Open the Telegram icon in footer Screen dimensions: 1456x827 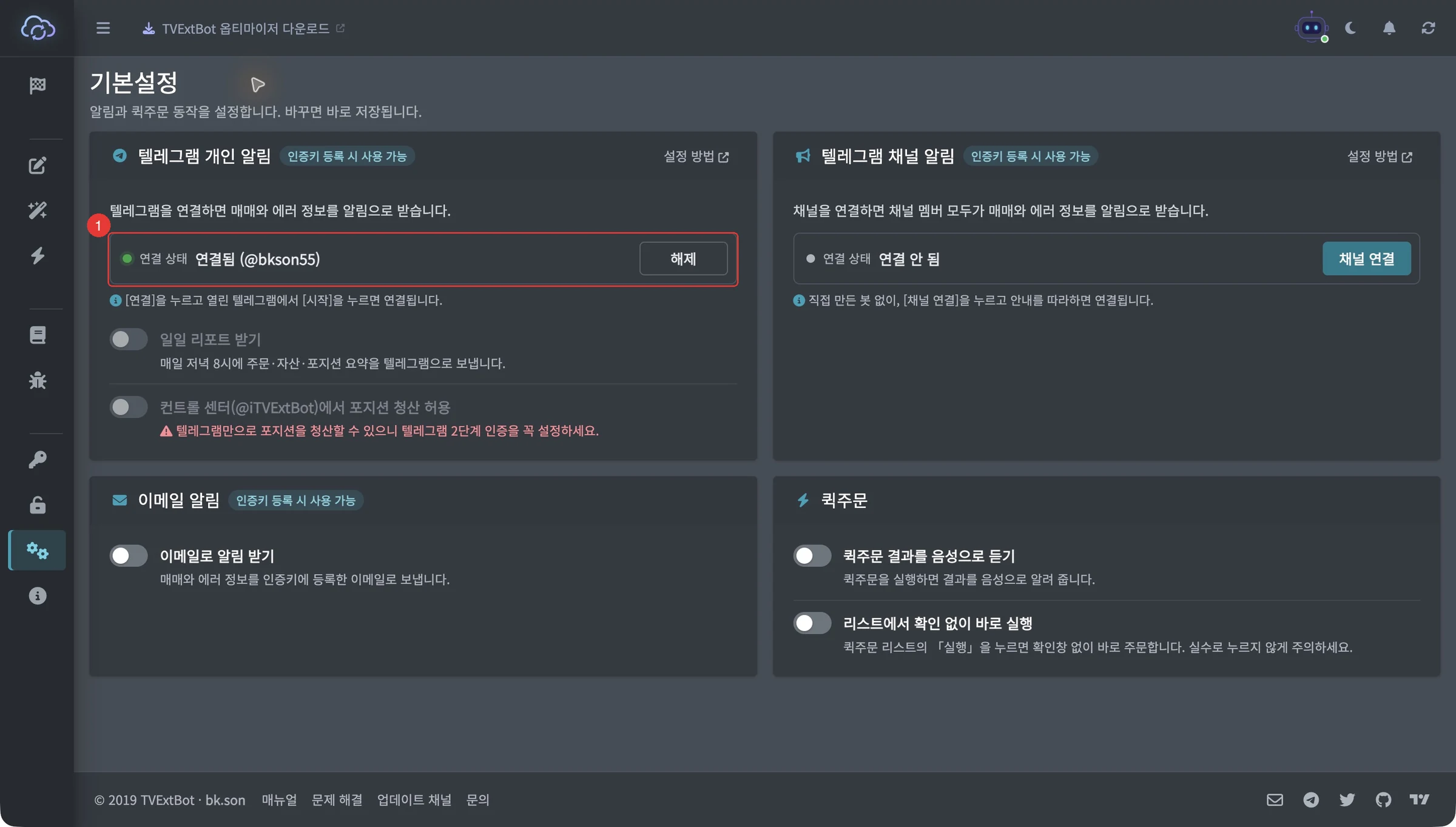click(1311, 800)
